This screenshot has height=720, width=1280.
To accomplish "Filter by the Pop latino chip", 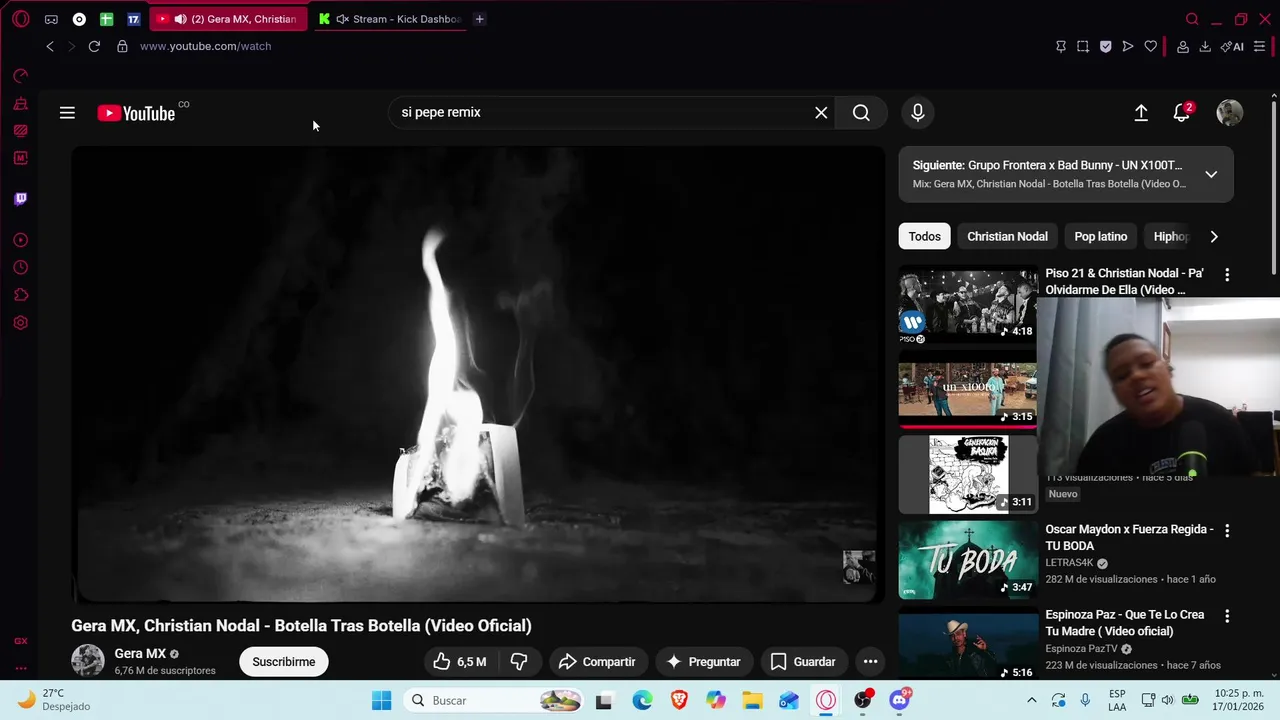I will pos(1100,237).
